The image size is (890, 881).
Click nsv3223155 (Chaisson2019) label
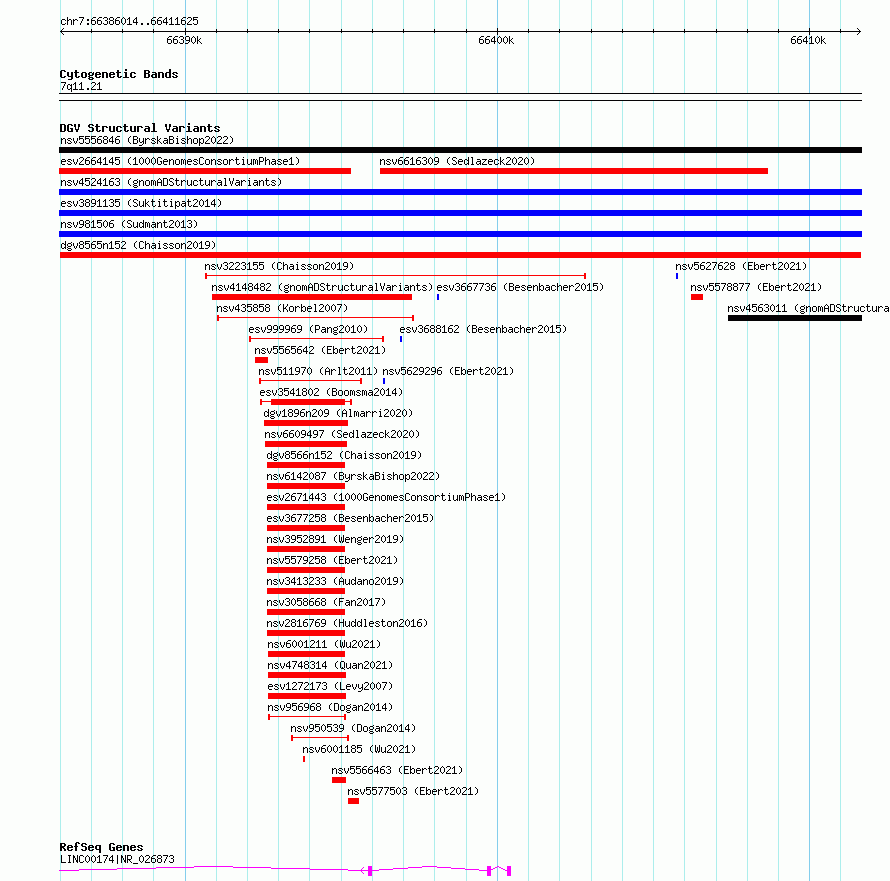[279, 266]
